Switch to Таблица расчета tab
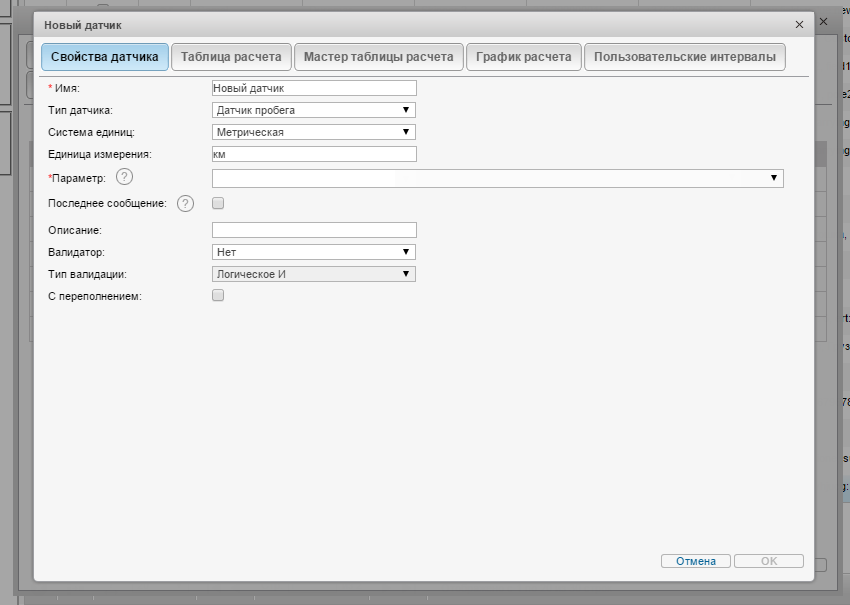The image size is (850, 605). pos(231,57)
